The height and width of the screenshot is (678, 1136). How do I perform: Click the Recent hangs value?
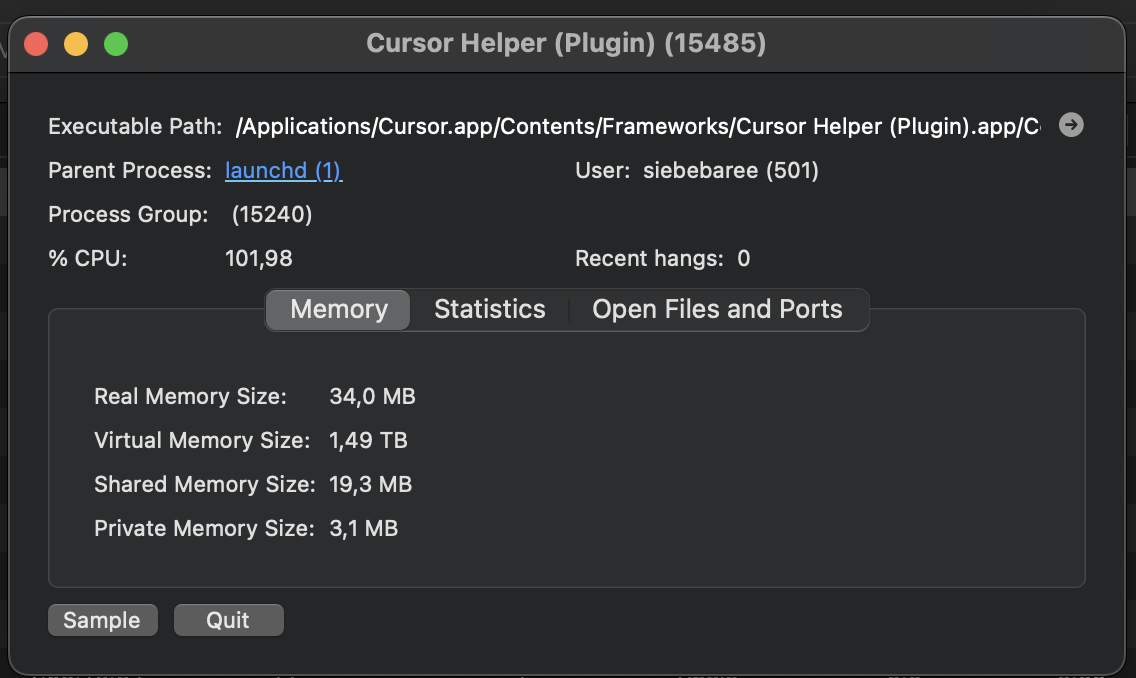(x=744, y=258)
